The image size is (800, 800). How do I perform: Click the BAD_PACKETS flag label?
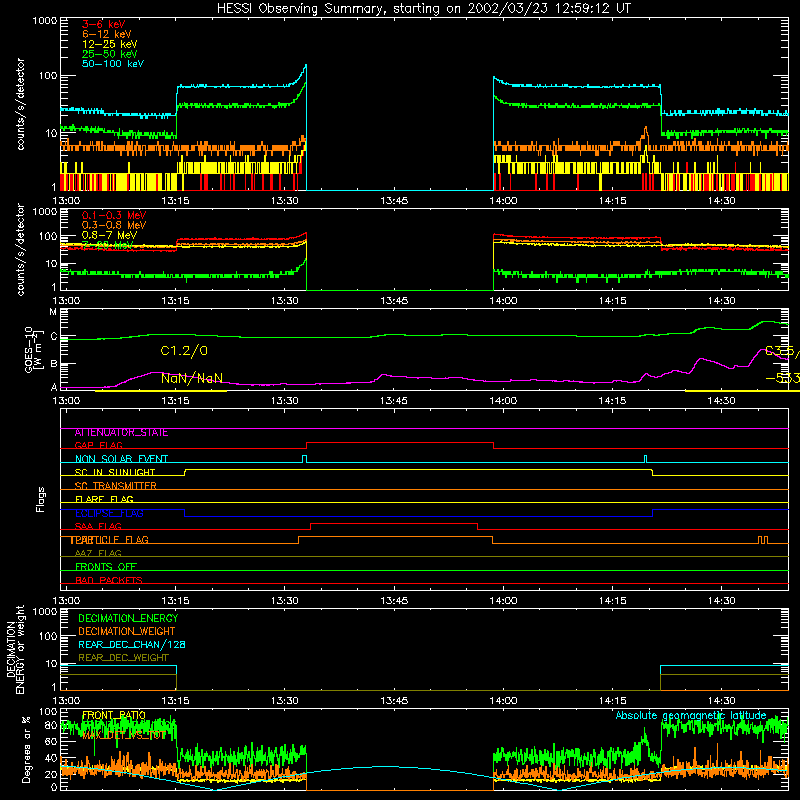(x=109, y=580)
